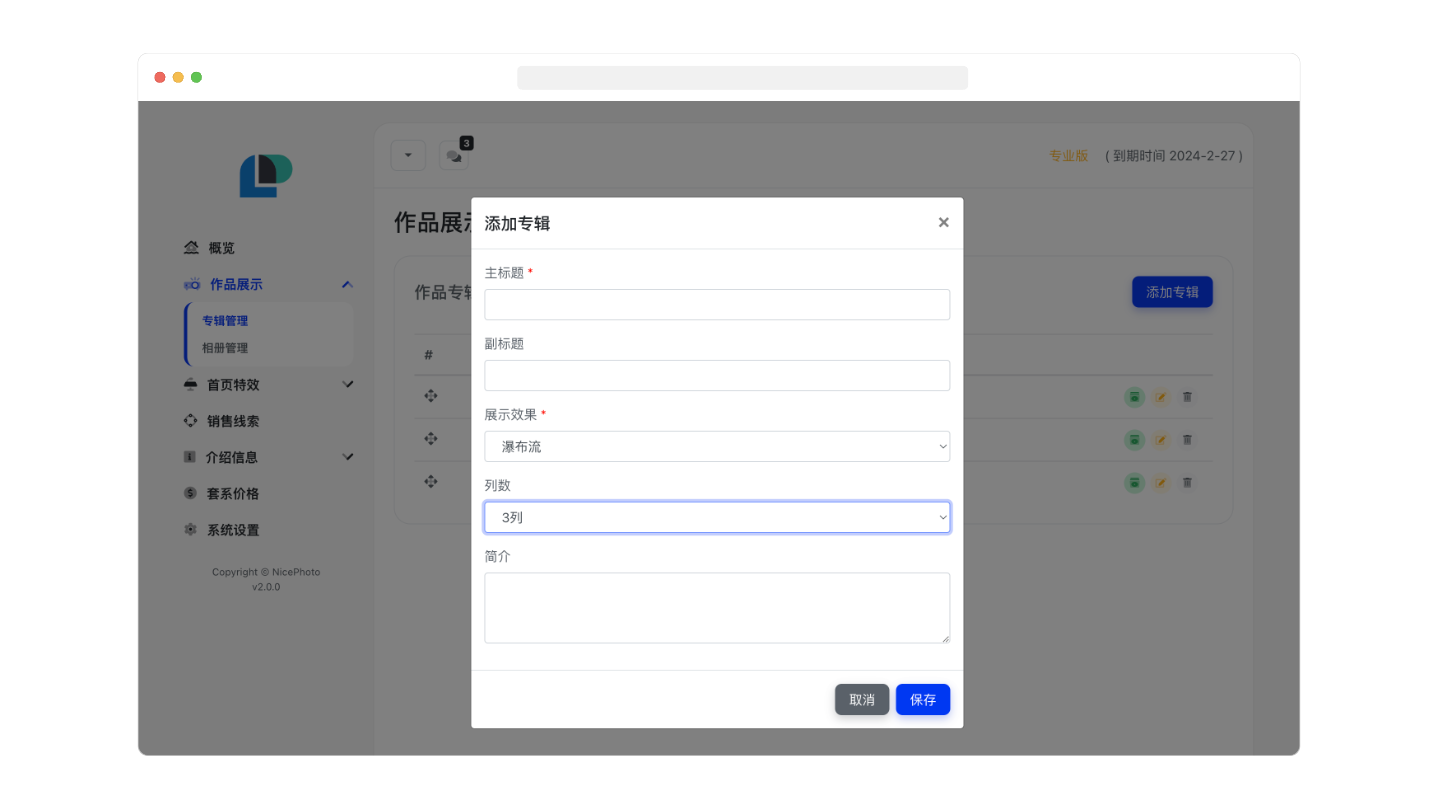Close the 添加专辑 dialog with the × button
The width and height of the screenshot is (1438, 809).
[x=943, y=222]
